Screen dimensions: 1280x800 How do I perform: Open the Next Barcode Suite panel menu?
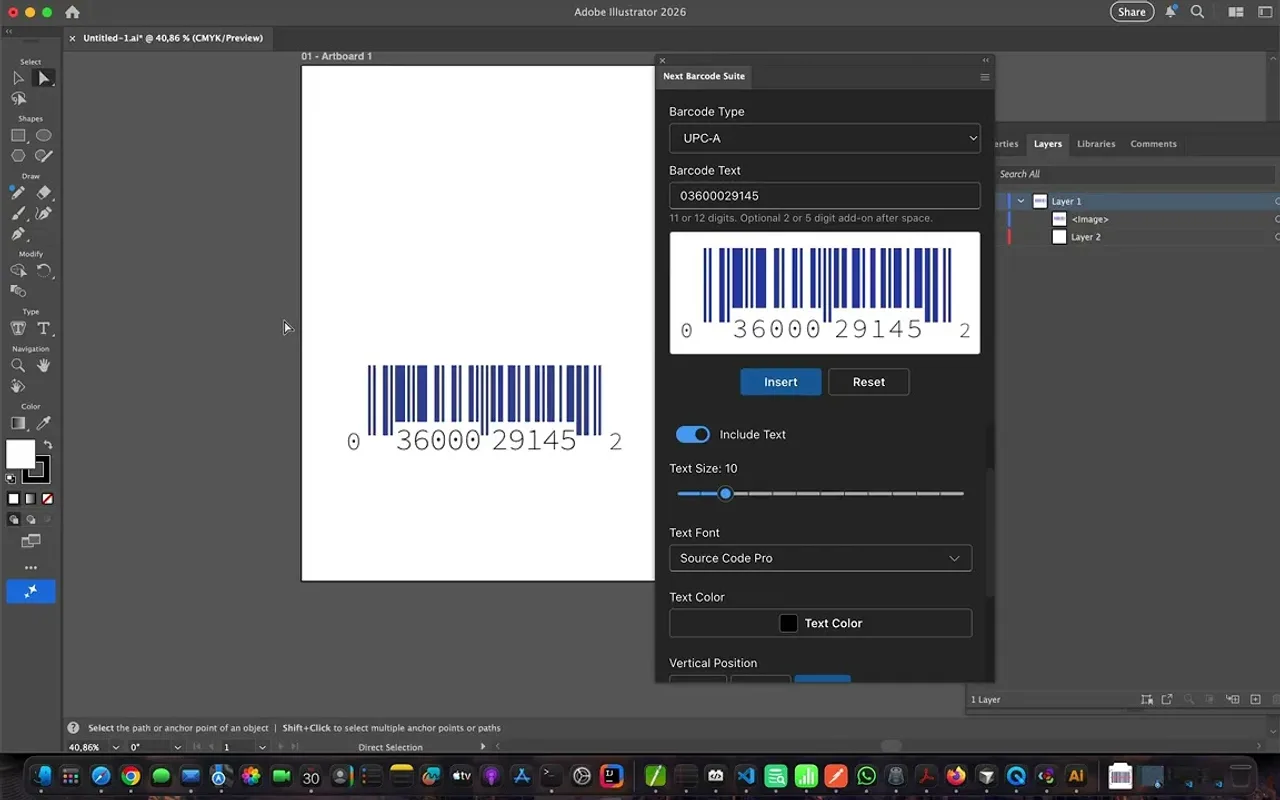(985, 77)
